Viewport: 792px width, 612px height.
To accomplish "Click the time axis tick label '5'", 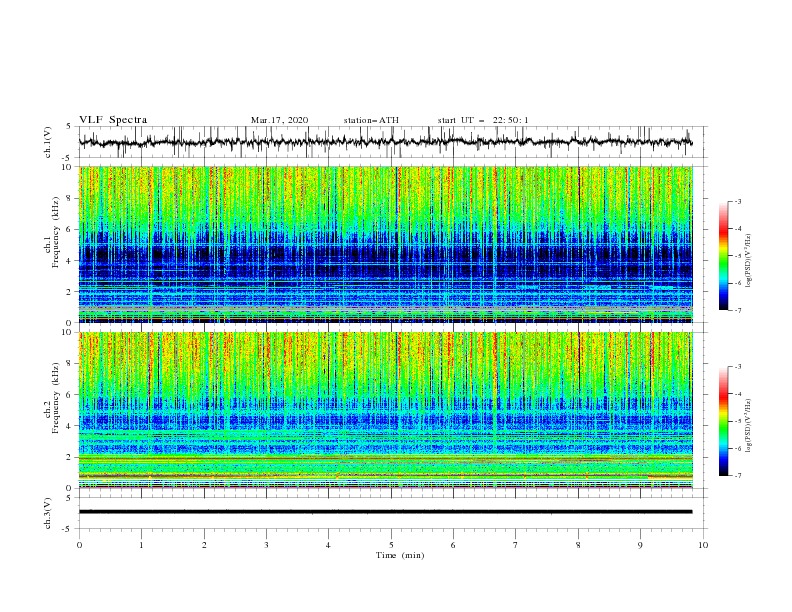I will (391, 545).
